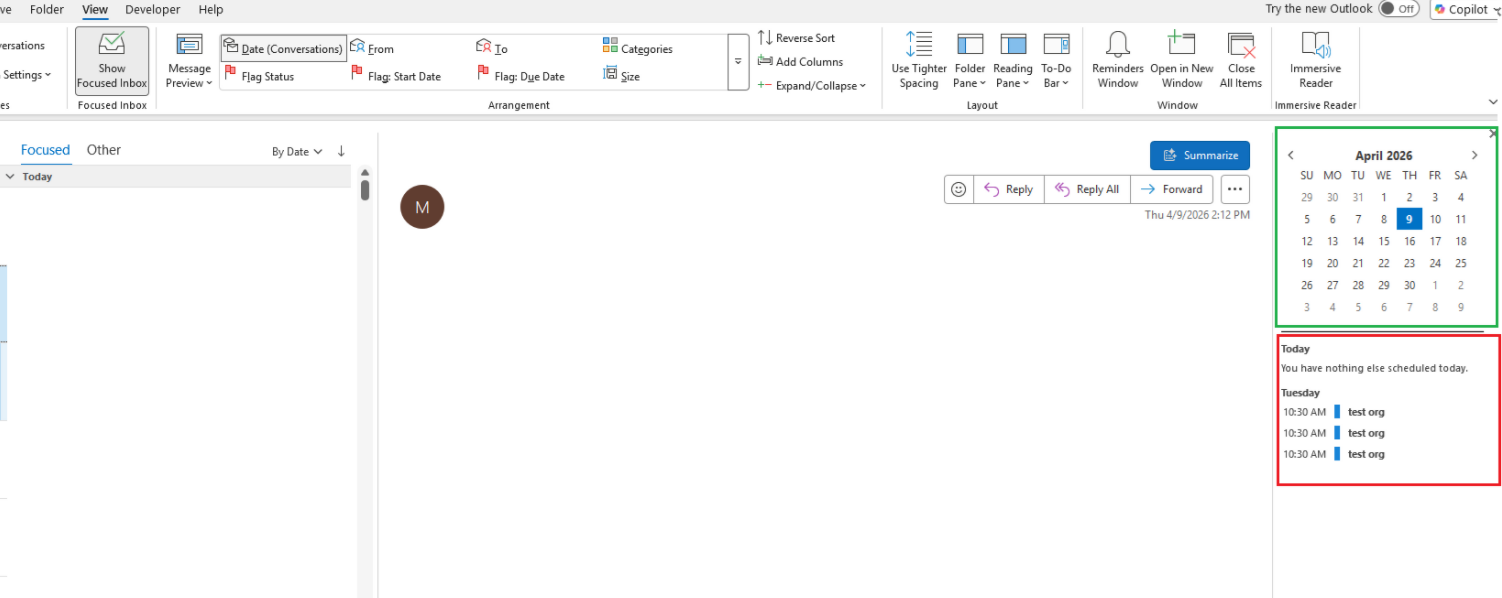Arrange by Flag: Start Date
Image resolution: width=1502 pixels, height=598 pixels.
tap(396, 76)
